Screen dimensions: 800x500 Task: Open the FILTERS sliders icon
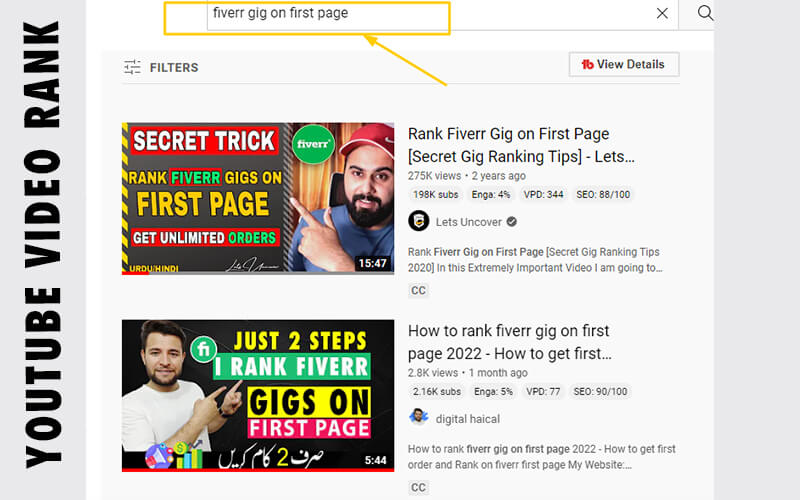[132, 67]
